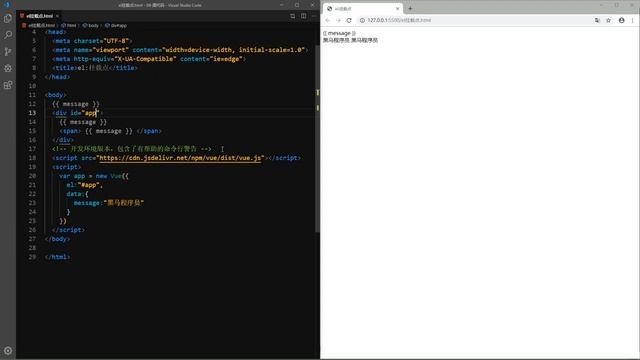Select the div#app breadcrumb item
640x360 pixels.
(116, 25)
